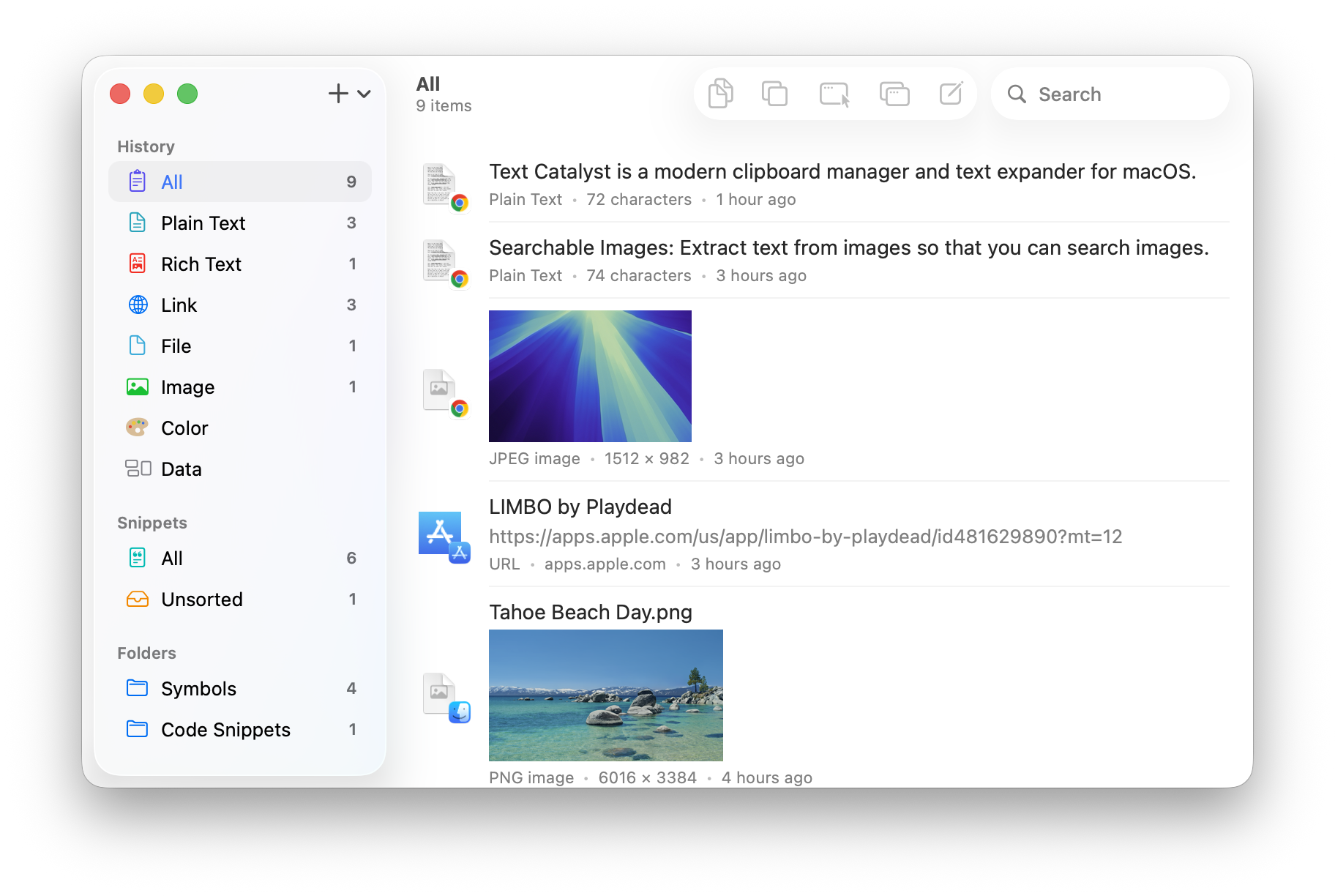This screenshot has width=1335, height=896.
Task: Click into the Search field
Action: point(1120,94)
